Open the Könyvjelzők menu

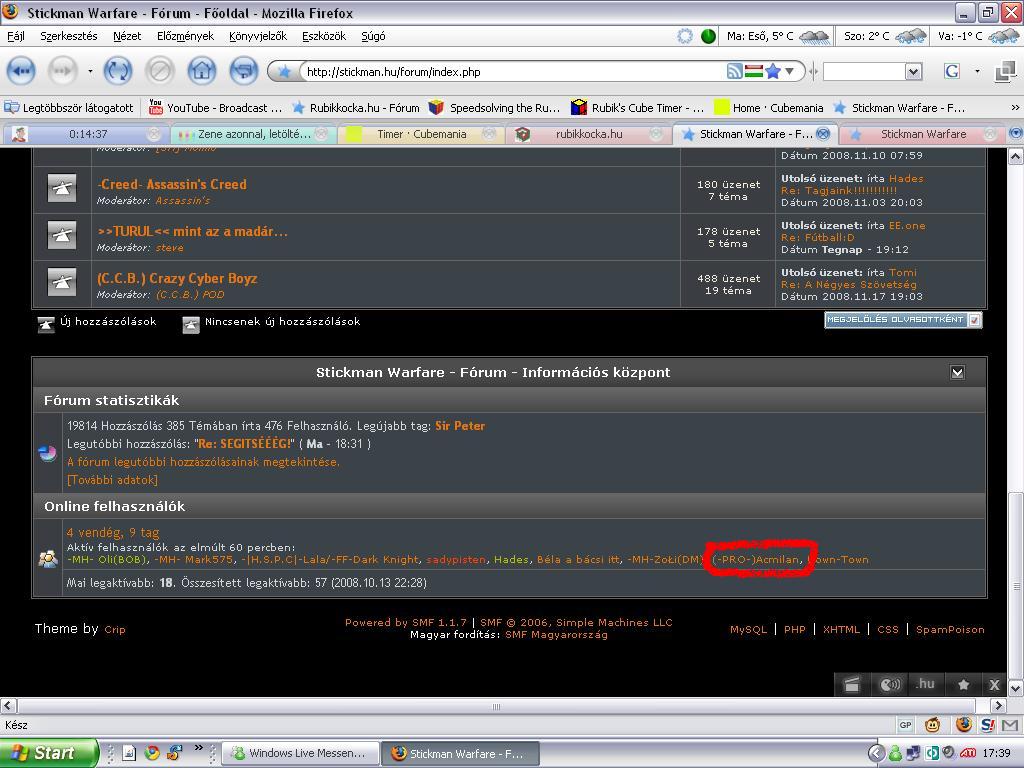tap(258, 36)
